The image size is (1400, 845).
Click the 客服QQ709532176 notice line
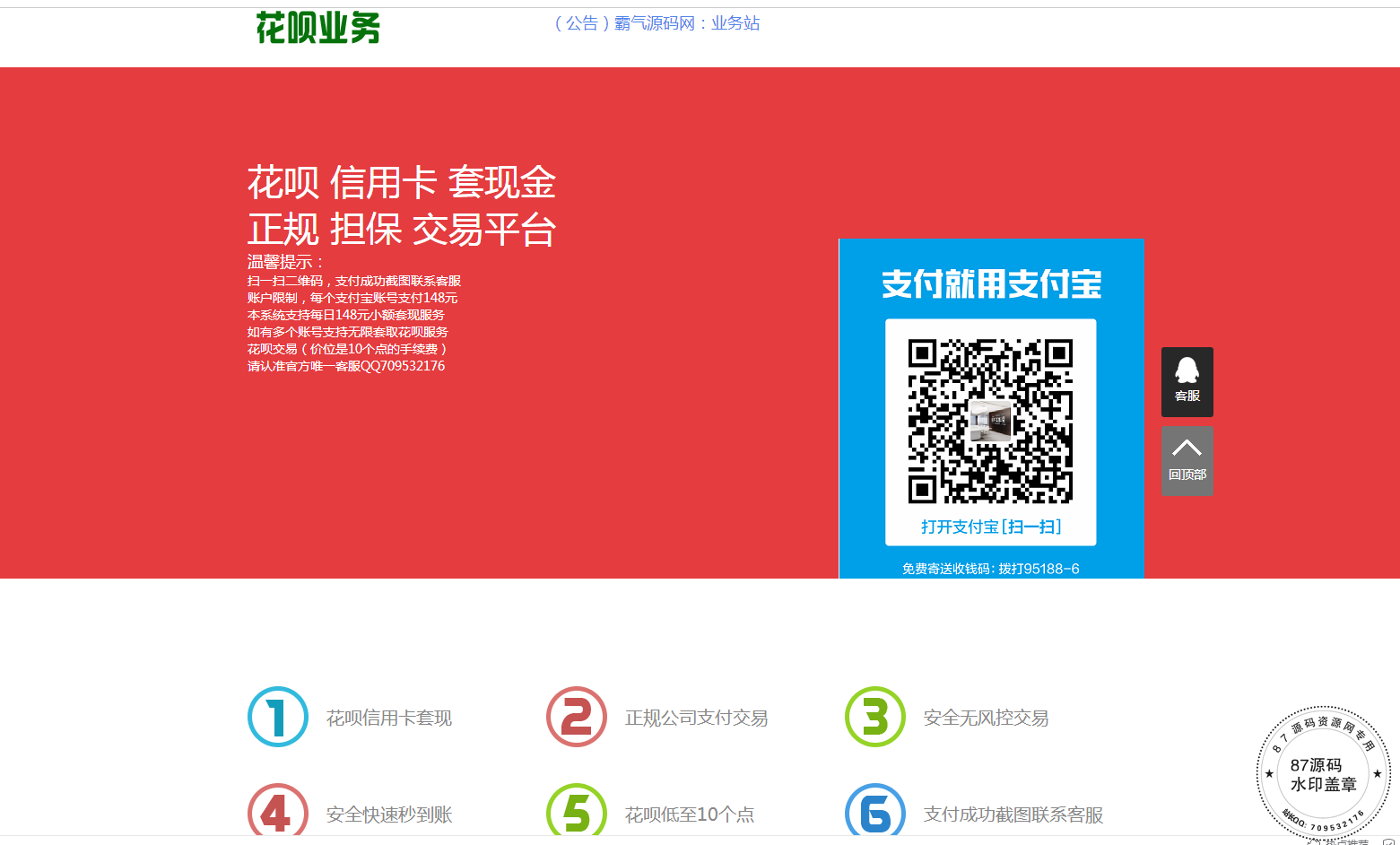pyautogui.click(x=346, y=366)
